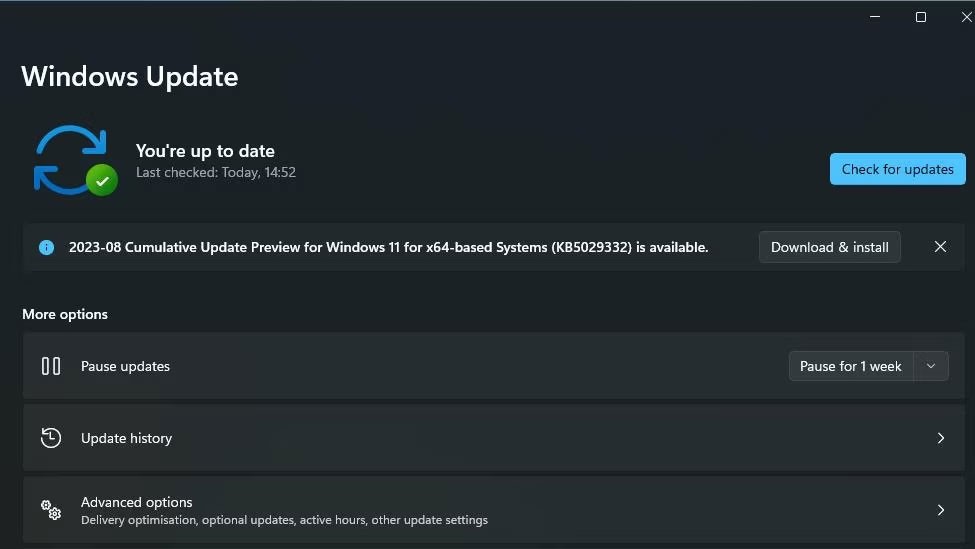Expand Advanced options using its chevron
The width and height of the screenshot is (975, 549).
pos(940,510)
